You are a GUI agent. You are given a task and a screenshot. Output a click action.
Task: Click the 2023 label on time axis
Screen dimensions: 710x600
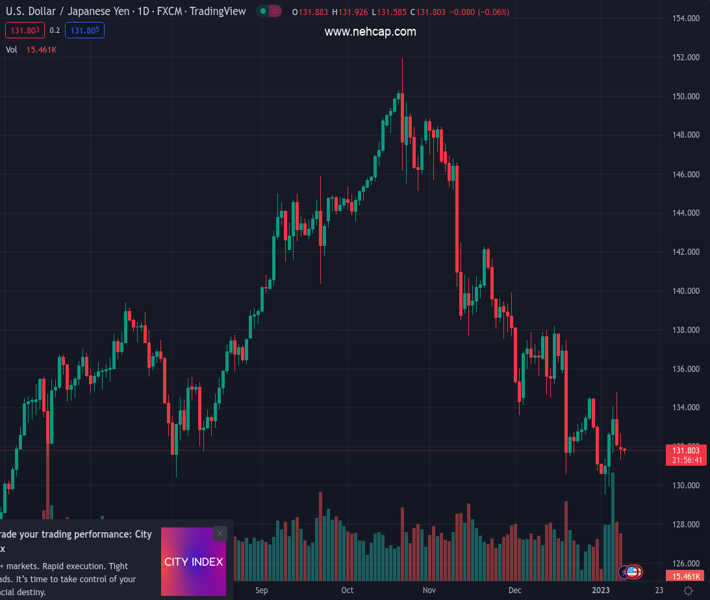coord(600,590)
